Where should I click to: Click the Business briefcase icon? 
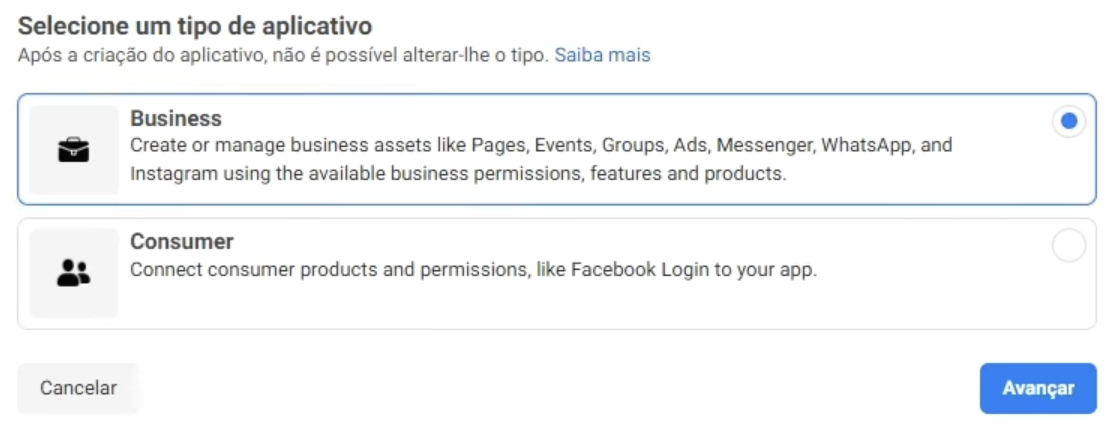pyautogui.click(x=74, y=150)
